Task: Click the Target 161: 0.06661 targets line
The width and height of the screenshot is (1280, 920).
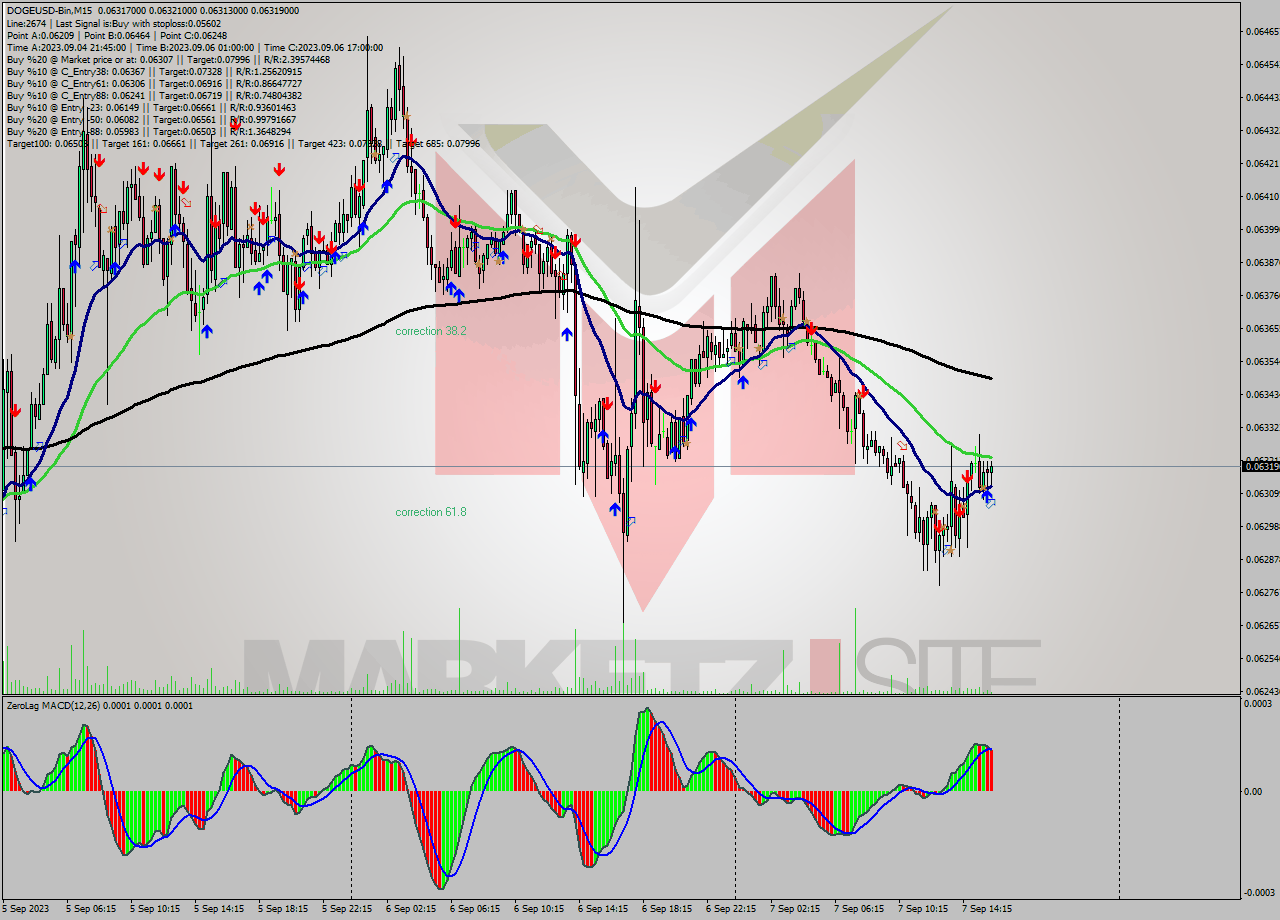Action: pyautogui.click(x=243, y=143)
